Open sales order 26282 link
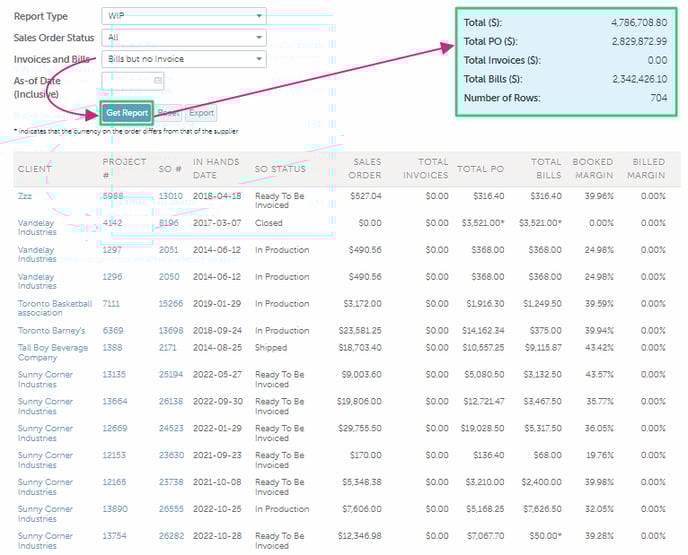Image resolution: width=688 pixels, height=555 pixels. 171,536
